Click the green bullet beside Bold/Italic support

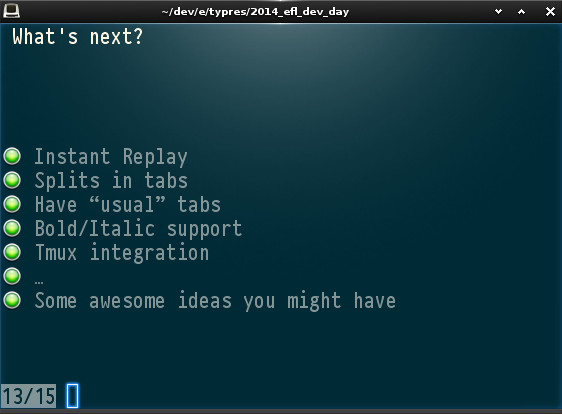click(12, 228)
